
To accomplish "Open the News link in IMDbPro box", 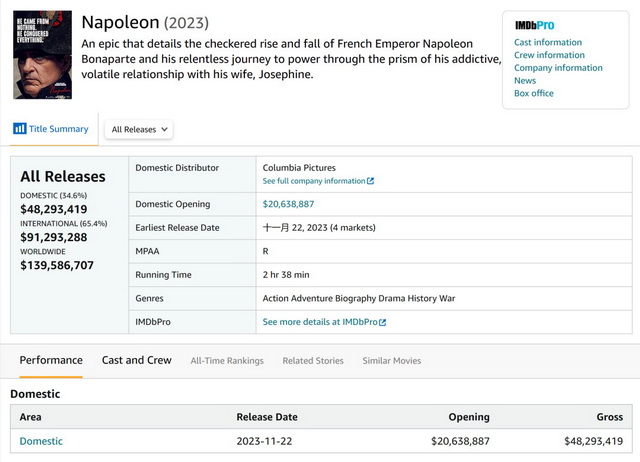I will pyautogui.click(x=525, y=81).
